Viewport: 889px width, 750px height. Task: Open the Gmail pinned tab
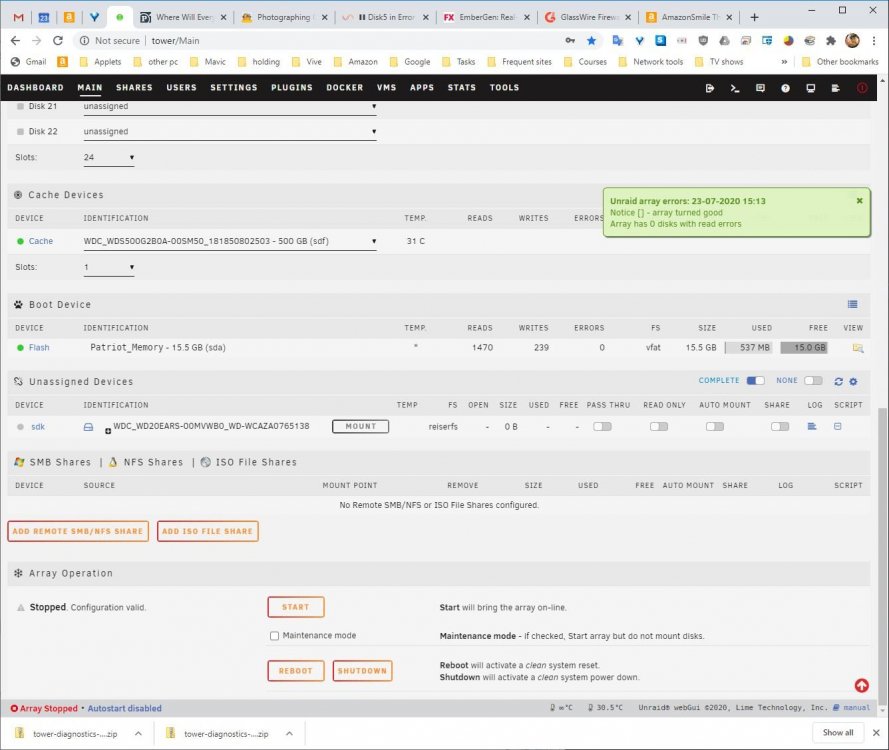click(x=18, y=17)
